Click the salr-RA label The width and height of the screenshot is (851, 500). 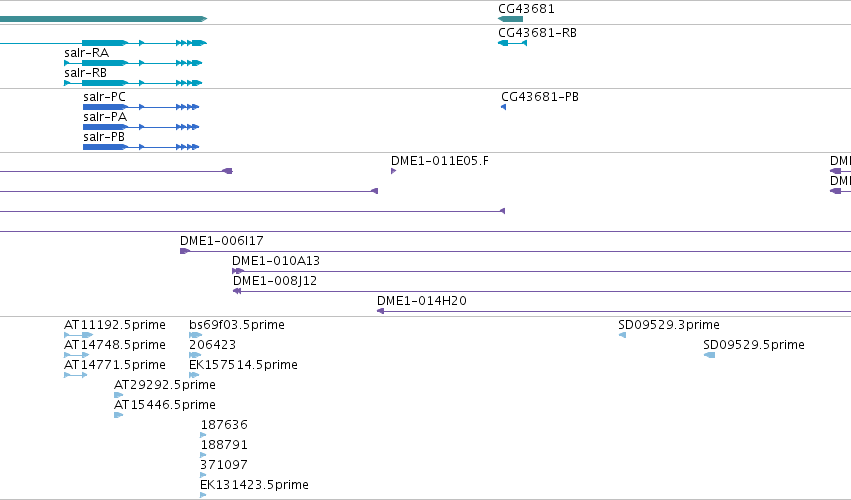[86, 53]
